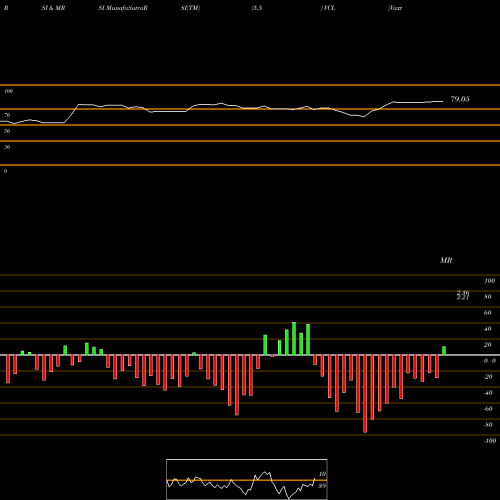The width and height of the screenshot is (500, 500).
Task: Click the 40 label on MR axis
Action: 488,329
